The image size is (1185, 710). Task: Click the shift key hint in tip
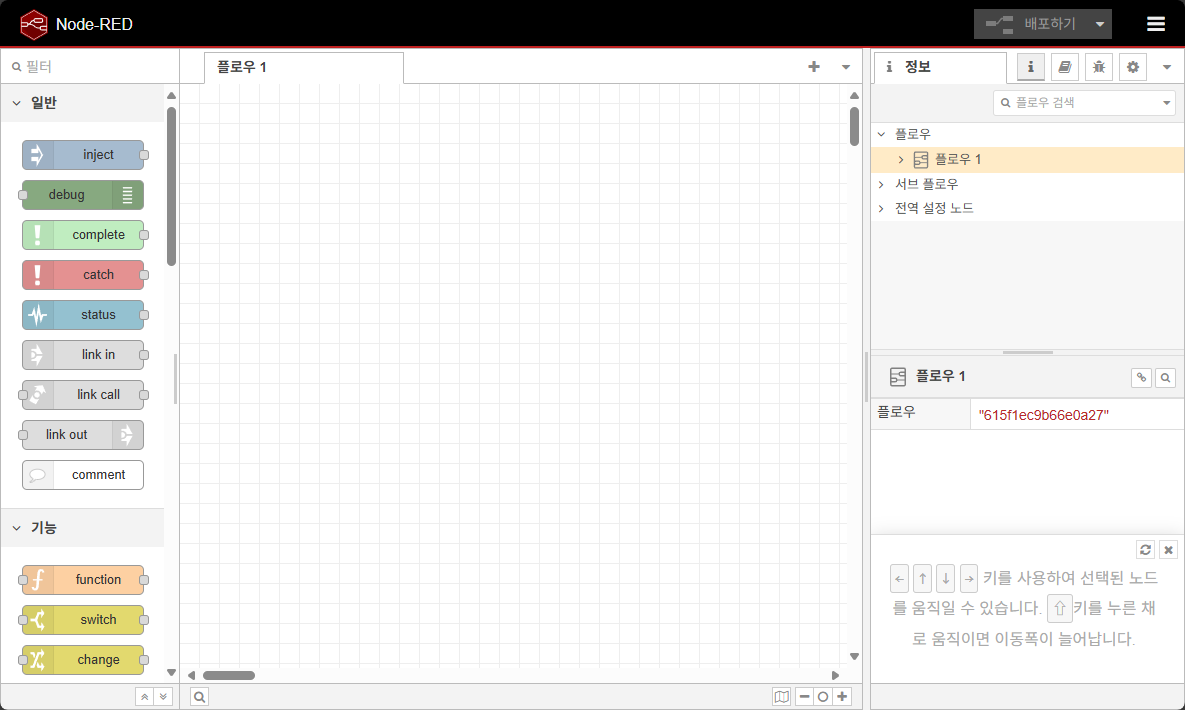click(x=1060, y=608)
